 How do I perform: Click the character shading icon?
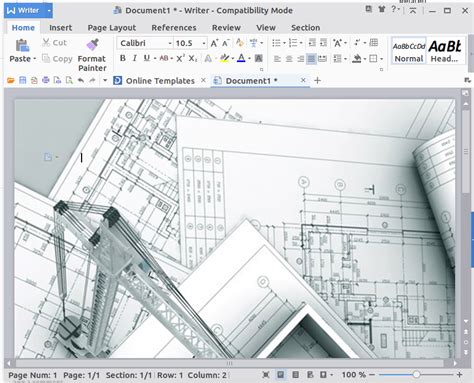click(258, 59)
